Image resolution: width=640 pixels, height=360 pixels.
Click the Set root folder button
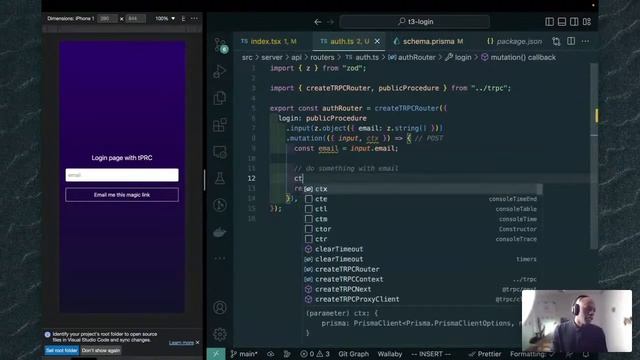click(x=62, y=350)
